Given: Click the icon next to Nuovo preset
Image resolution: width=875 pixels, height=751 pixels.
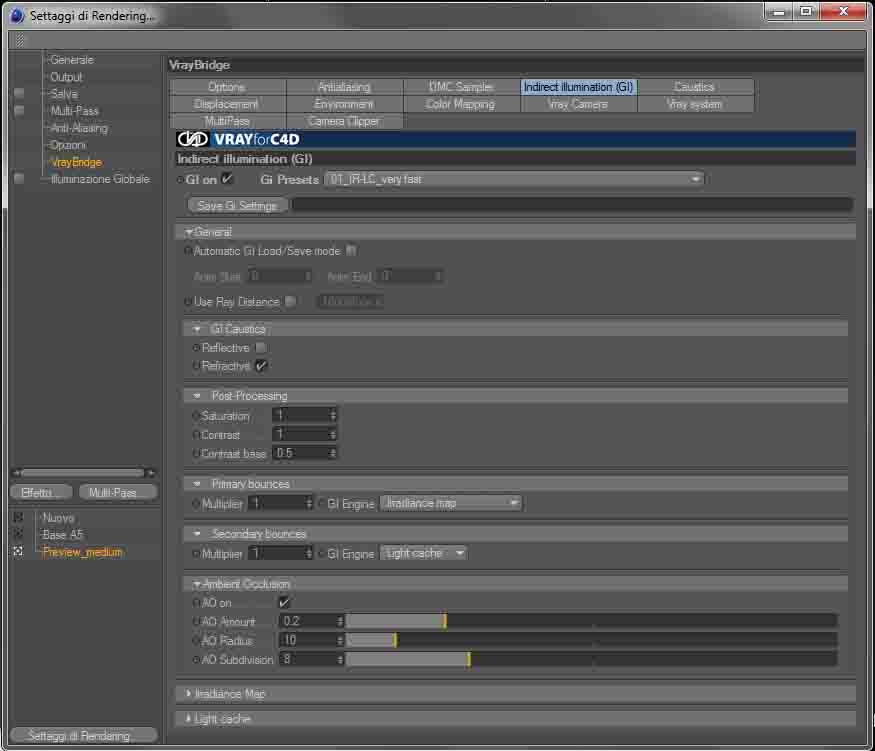Looking at the screenshot, I should tap(18, 517).
